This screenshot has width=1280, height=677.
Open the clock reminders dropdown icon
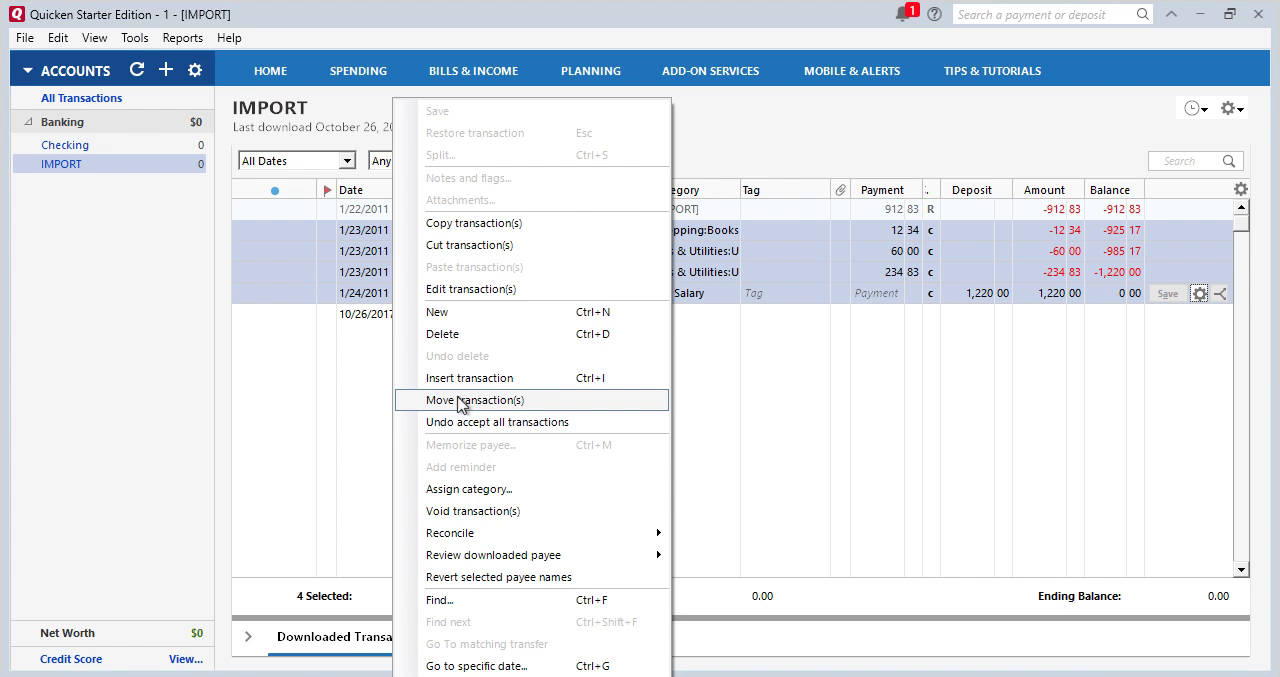coord(1195,108)
